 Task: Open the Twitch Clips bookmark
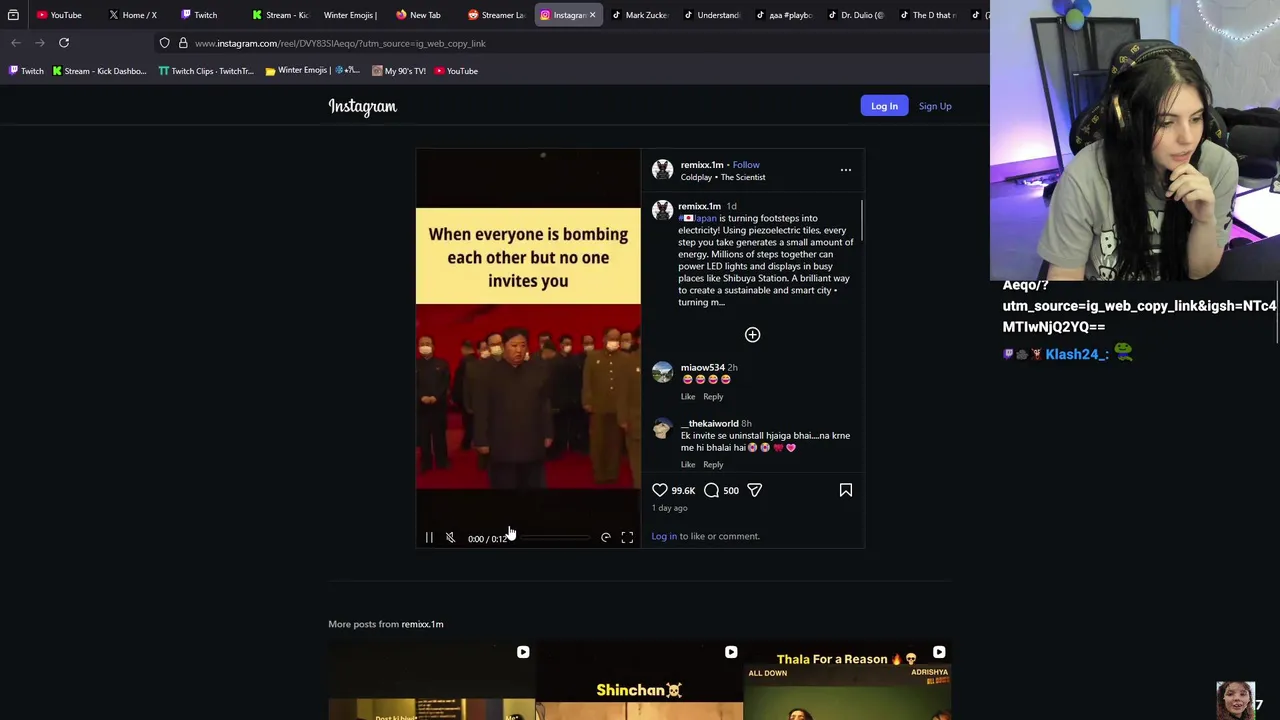pos(206,71)
